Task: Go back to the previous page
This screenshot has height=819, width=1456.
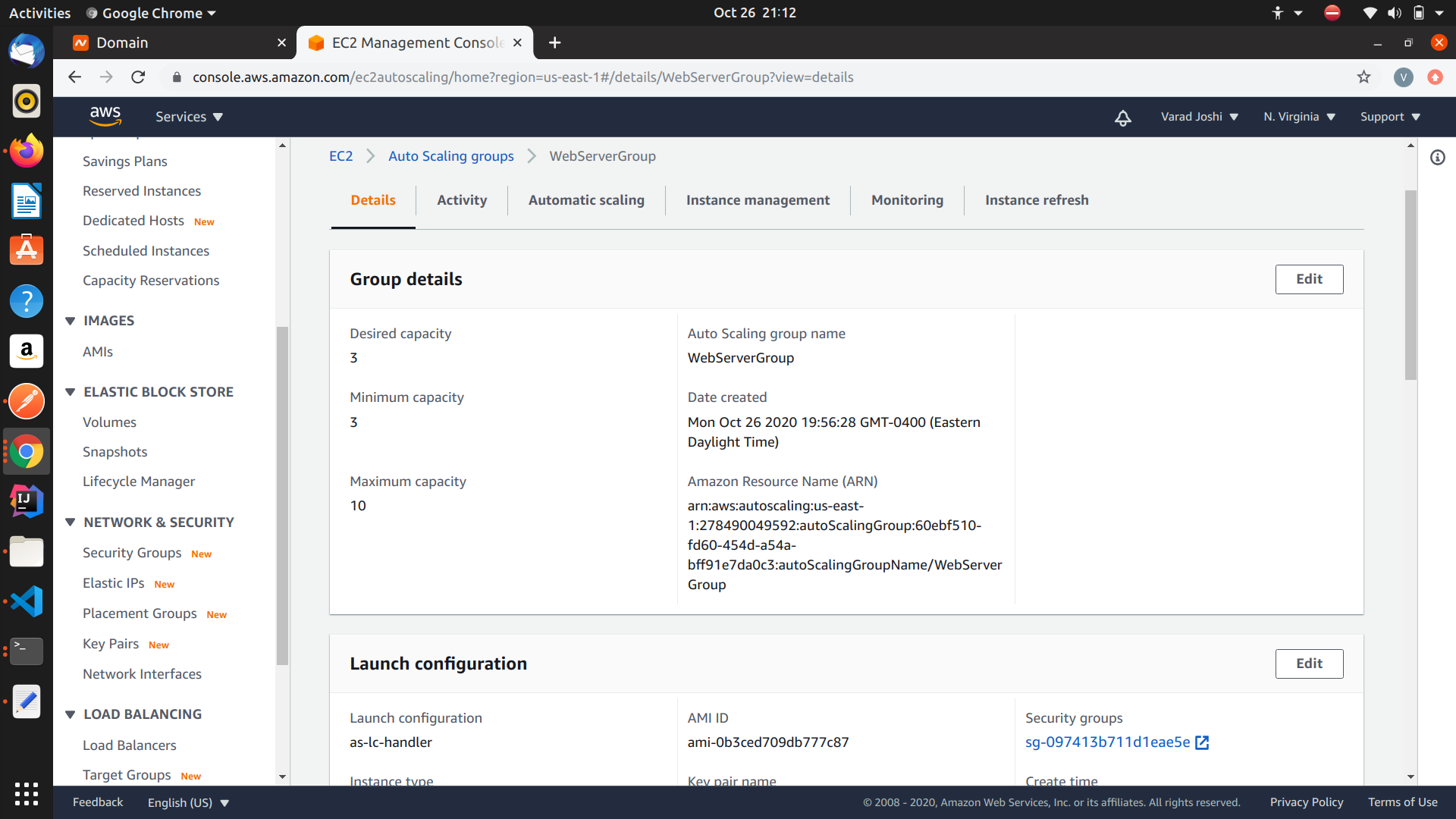Action: [74, 77]
